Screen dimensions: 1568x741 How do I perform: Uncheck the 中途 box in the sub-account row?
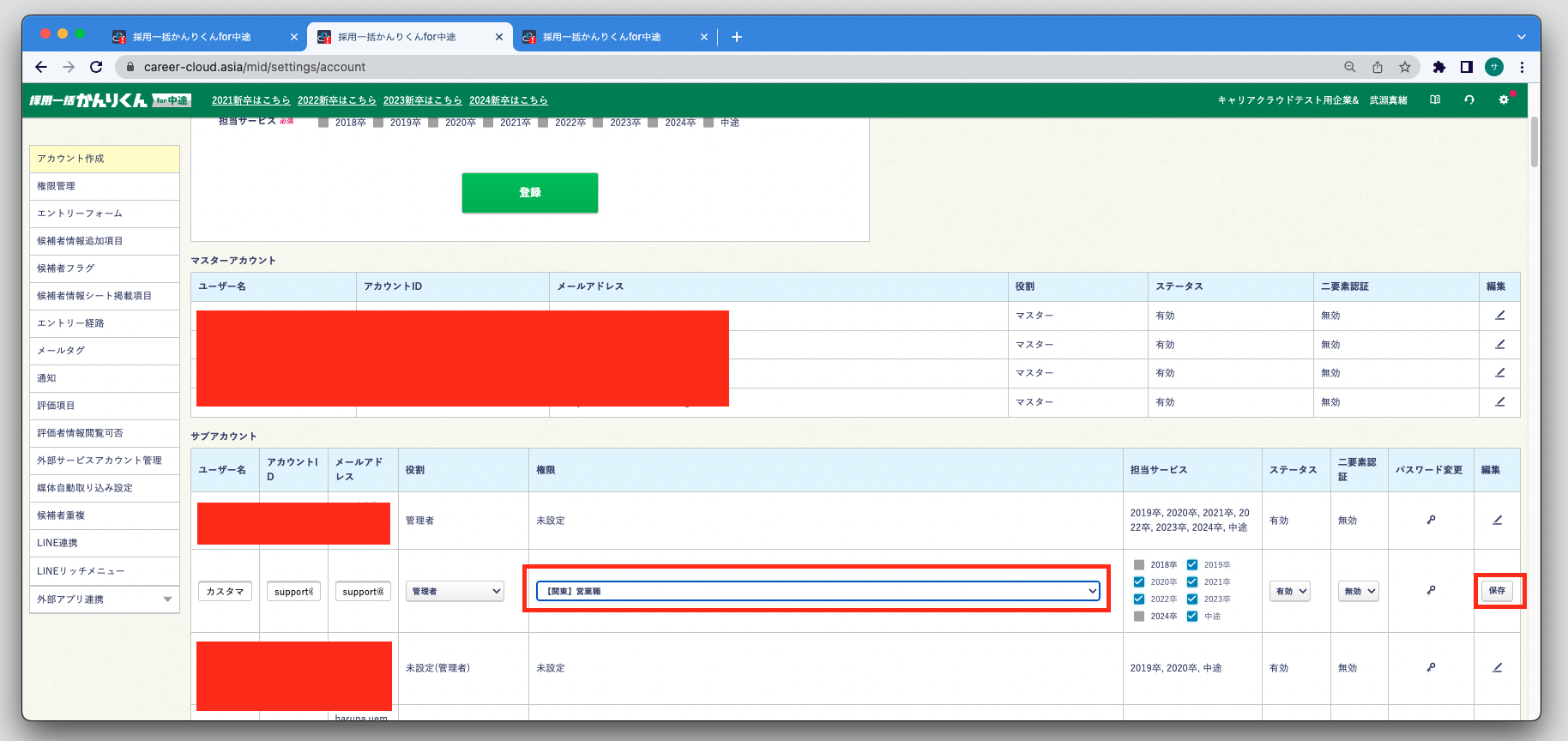pos(1192,617)
